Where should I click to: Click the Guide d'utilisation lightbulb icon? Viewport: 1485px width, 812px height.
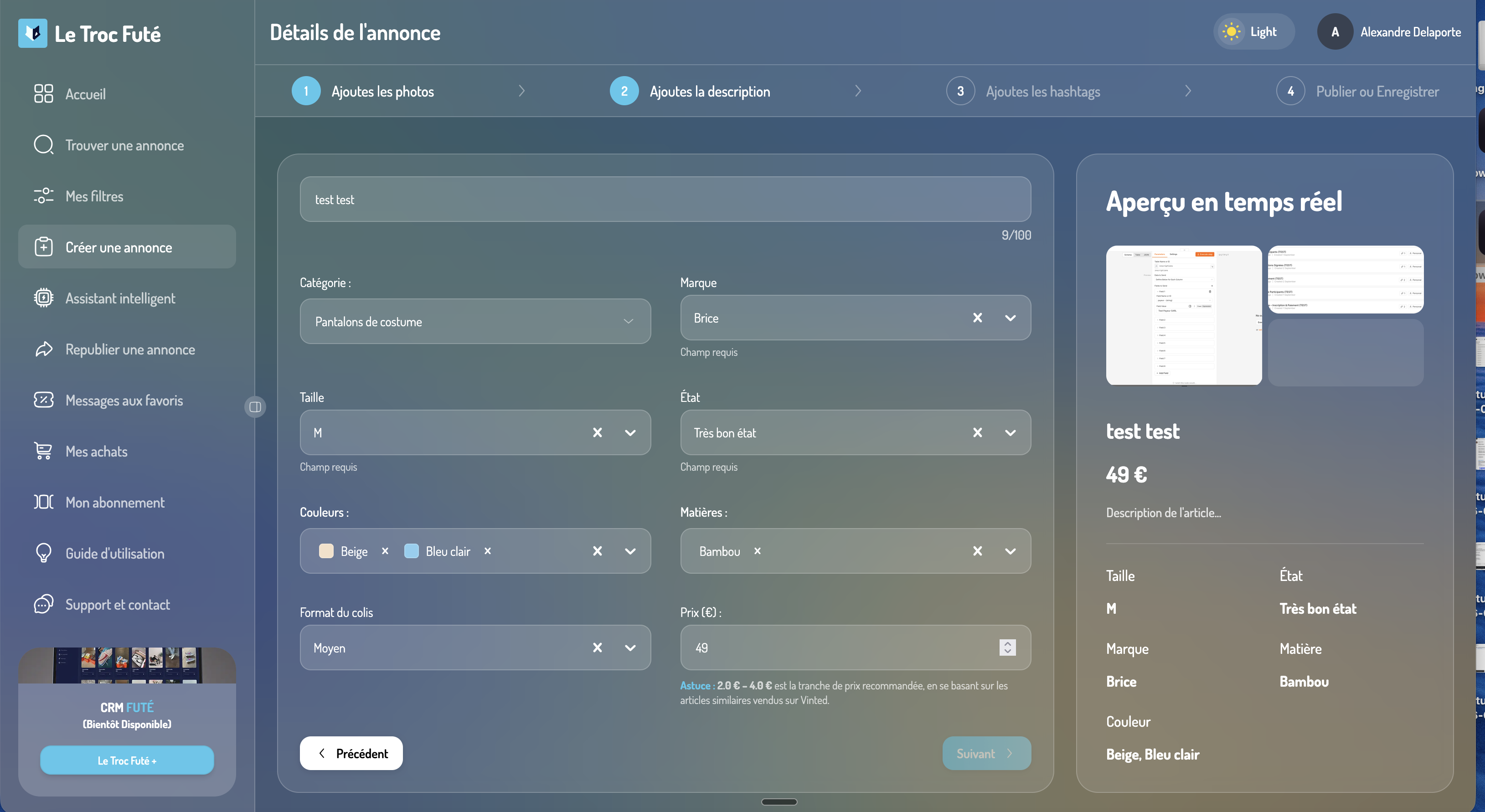(43, 553)
